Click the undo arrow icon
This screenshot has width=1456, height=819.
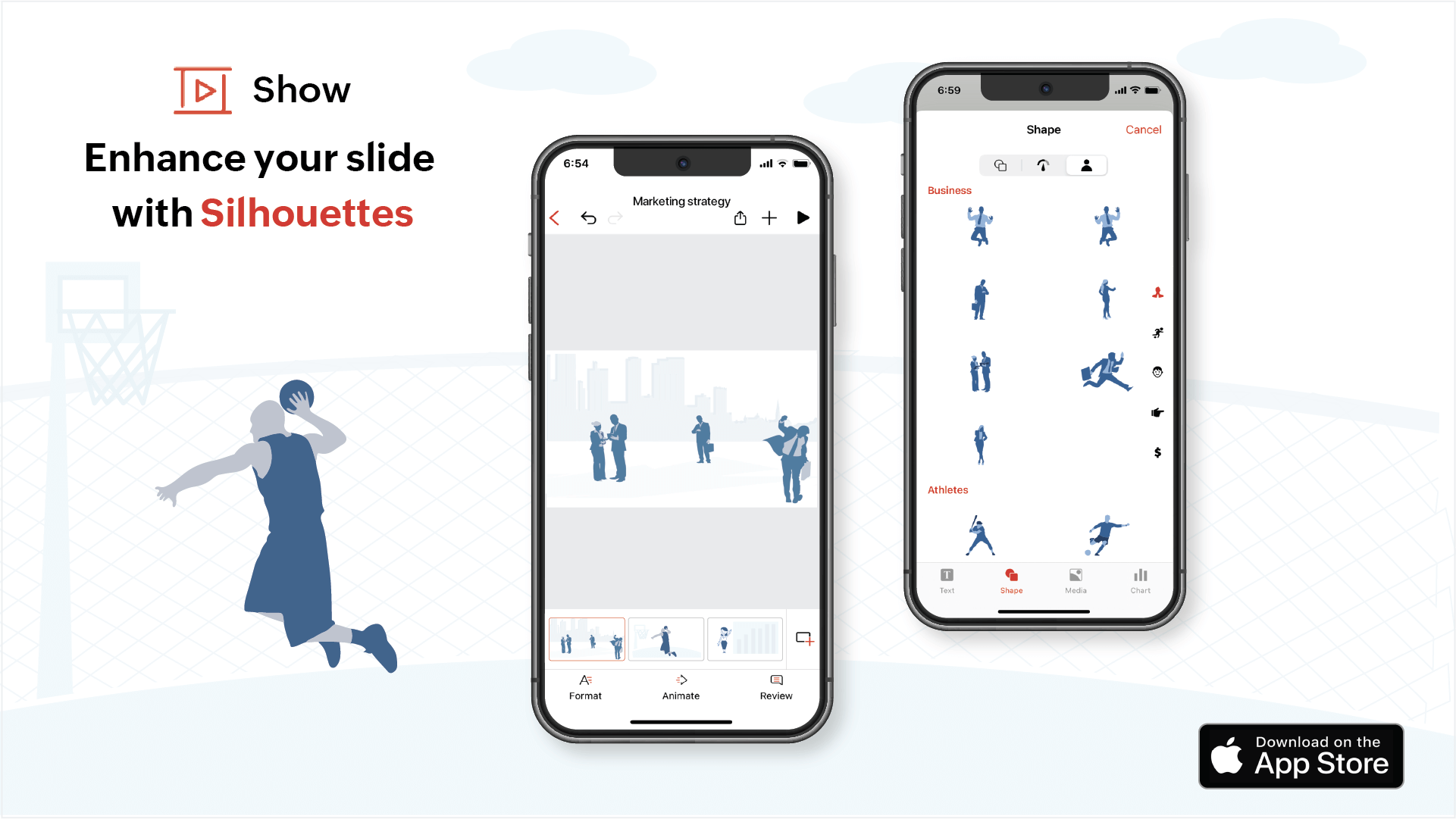click(589, 218)
